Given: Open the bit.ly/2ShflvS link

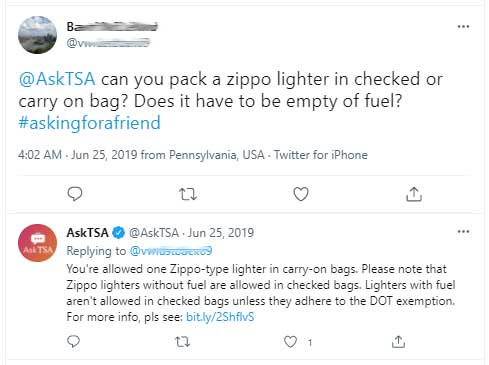Looking at the screenshot, I should click(220, 317).
